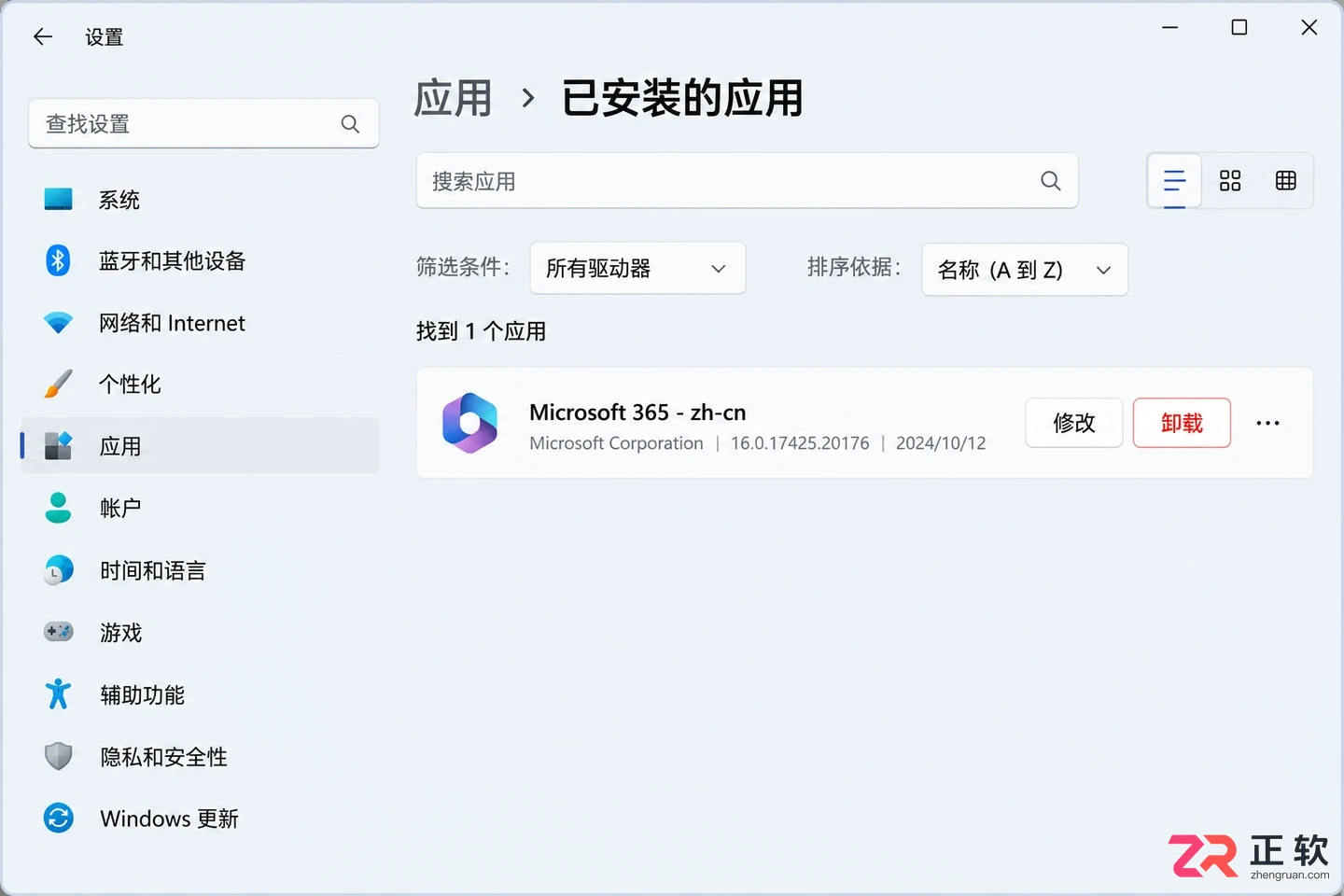Open 帐户 settings page

point(200,508)
